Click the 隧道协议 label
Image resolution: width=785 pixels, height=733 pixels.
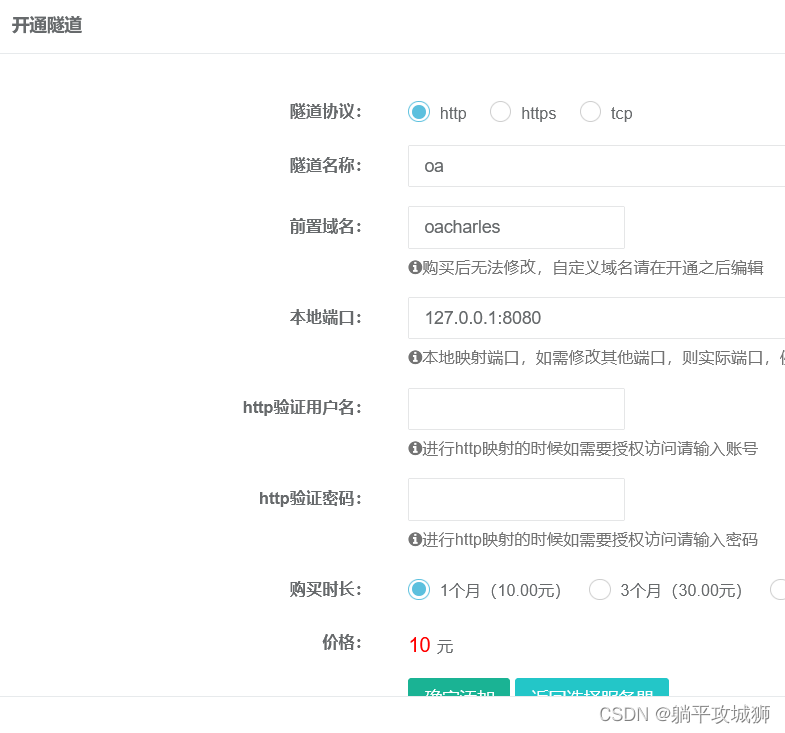pos(325,112)
